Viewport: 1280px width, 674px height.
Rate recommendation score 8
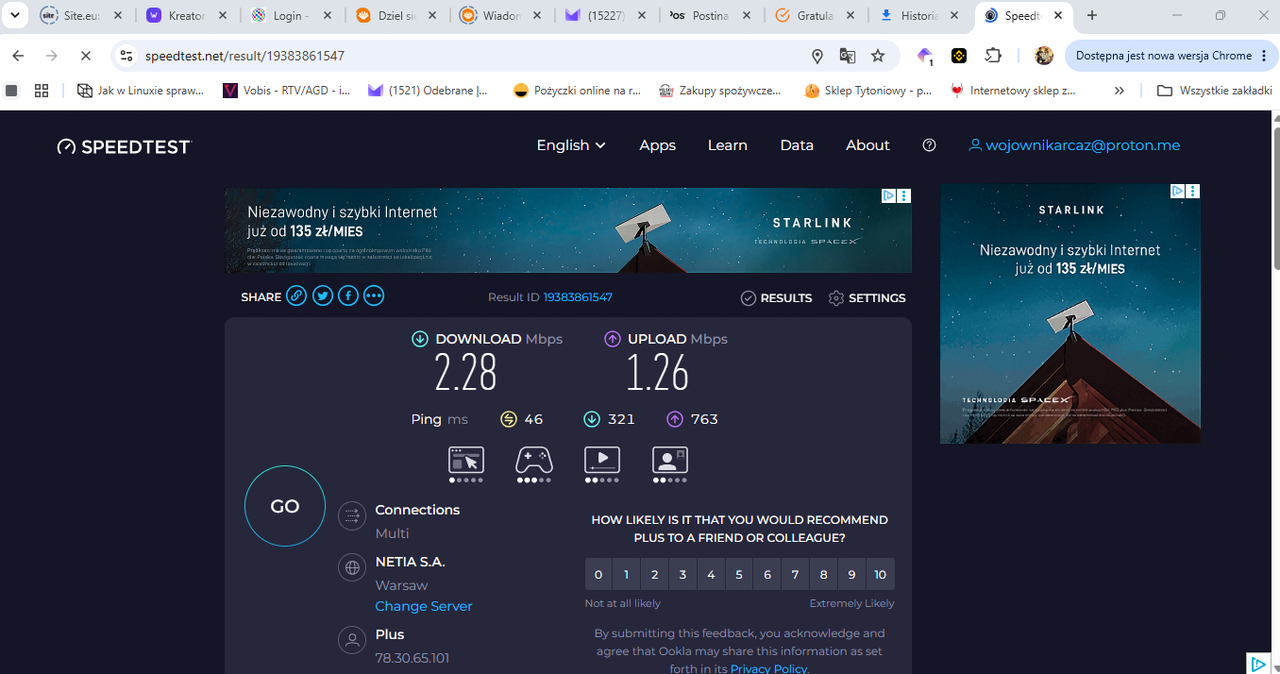click(x=824, y=574)
